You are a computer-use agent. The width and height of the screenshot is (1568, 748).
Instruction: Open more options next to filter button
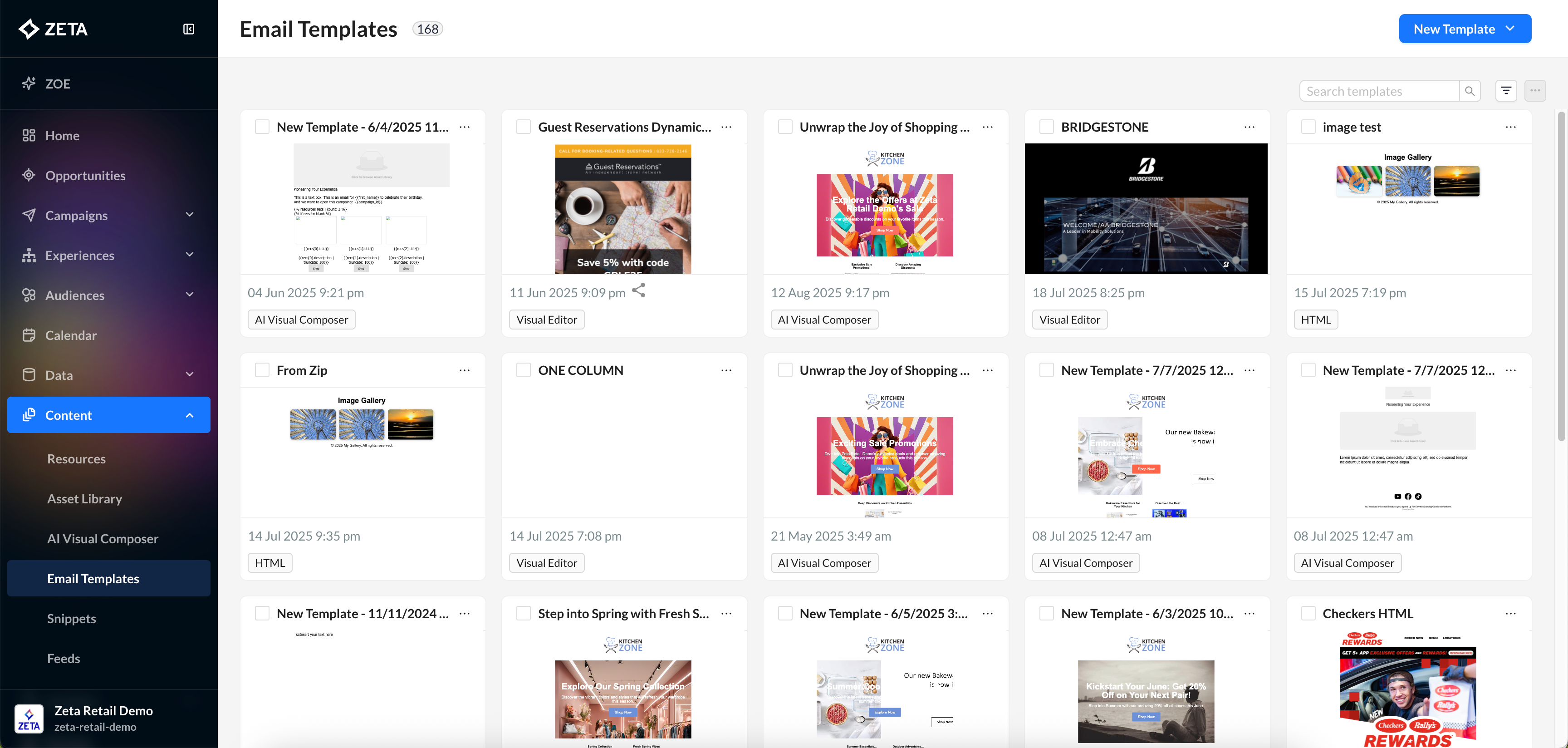(1534, 91)
